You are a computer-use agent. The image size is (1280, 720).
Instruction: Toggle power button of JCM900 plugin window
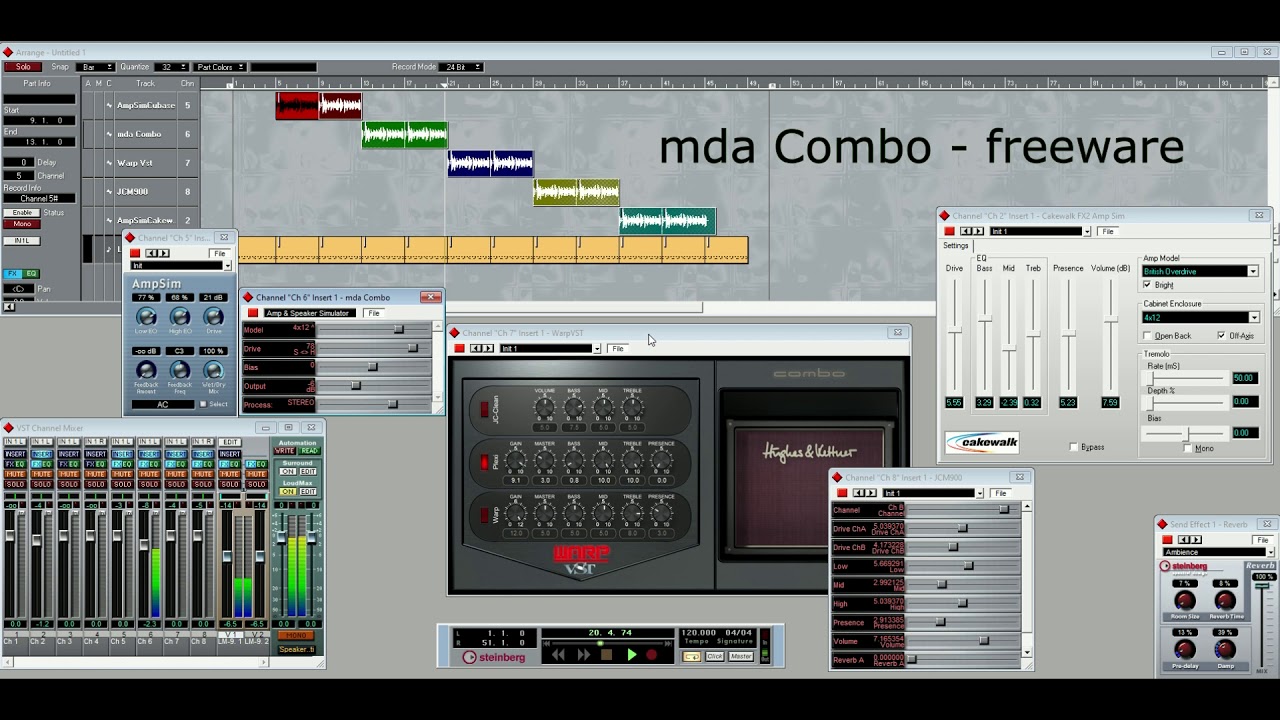tap(842, 493)
